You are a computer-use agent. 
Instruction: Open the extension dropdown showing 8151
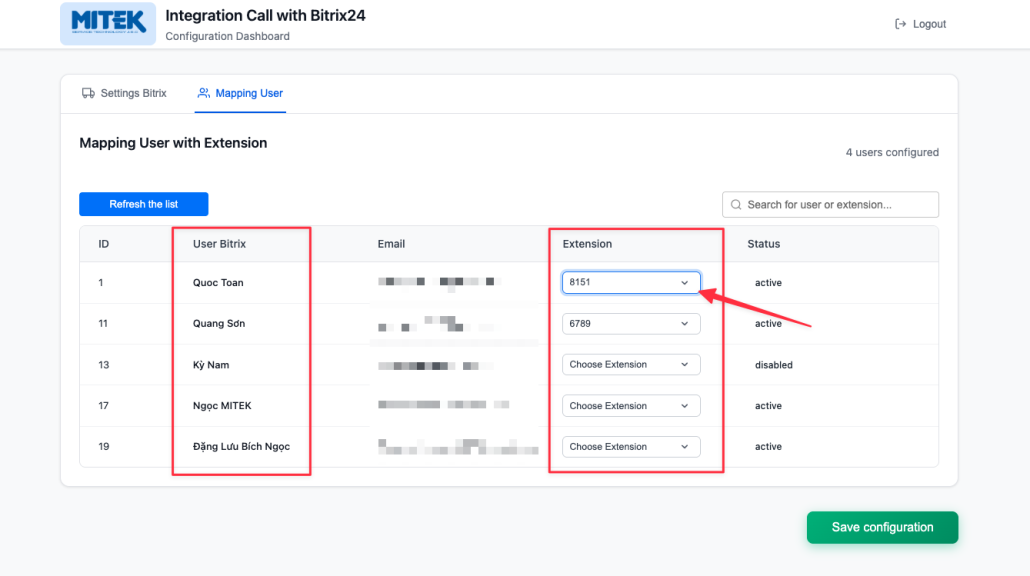[631, 282]
